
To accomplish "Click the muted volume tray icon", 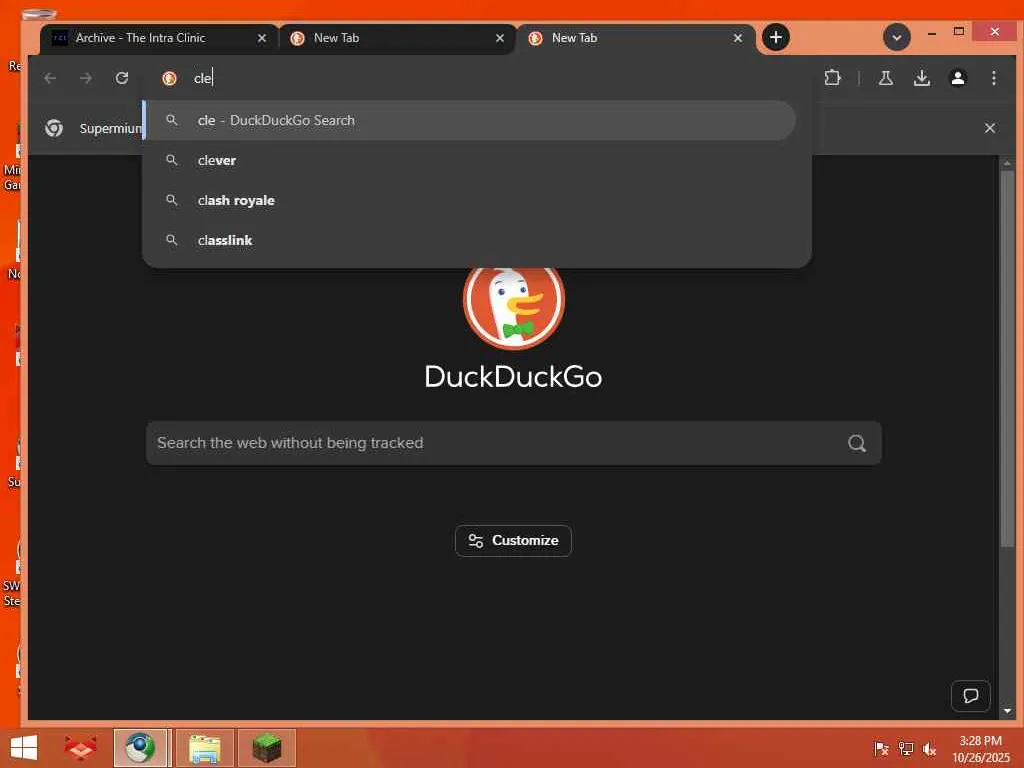I will [929, 748].
